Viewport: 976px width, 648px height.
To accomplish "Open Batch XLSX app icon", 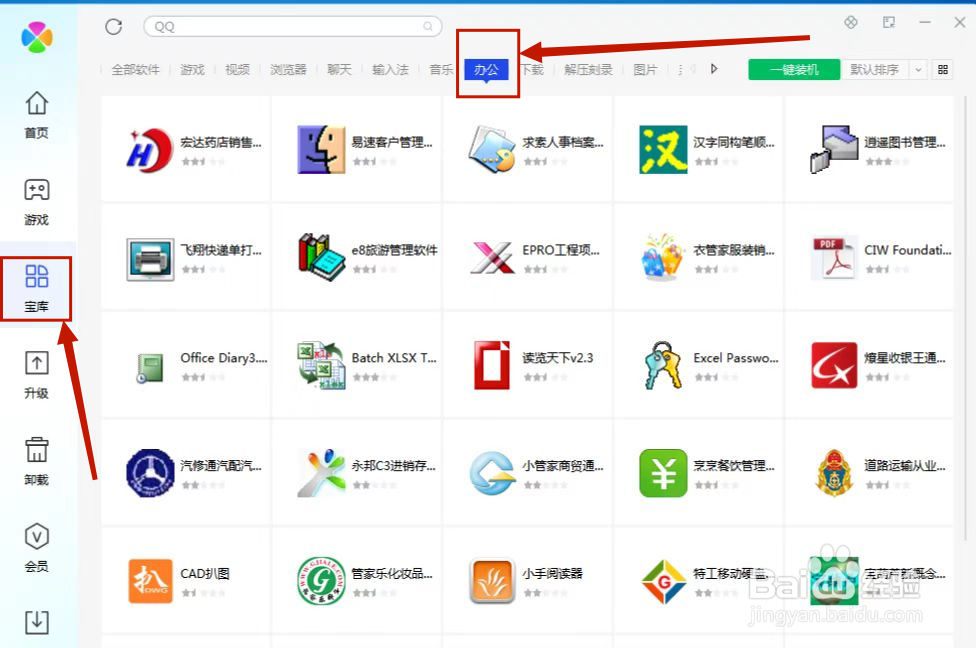I will 321,365.
